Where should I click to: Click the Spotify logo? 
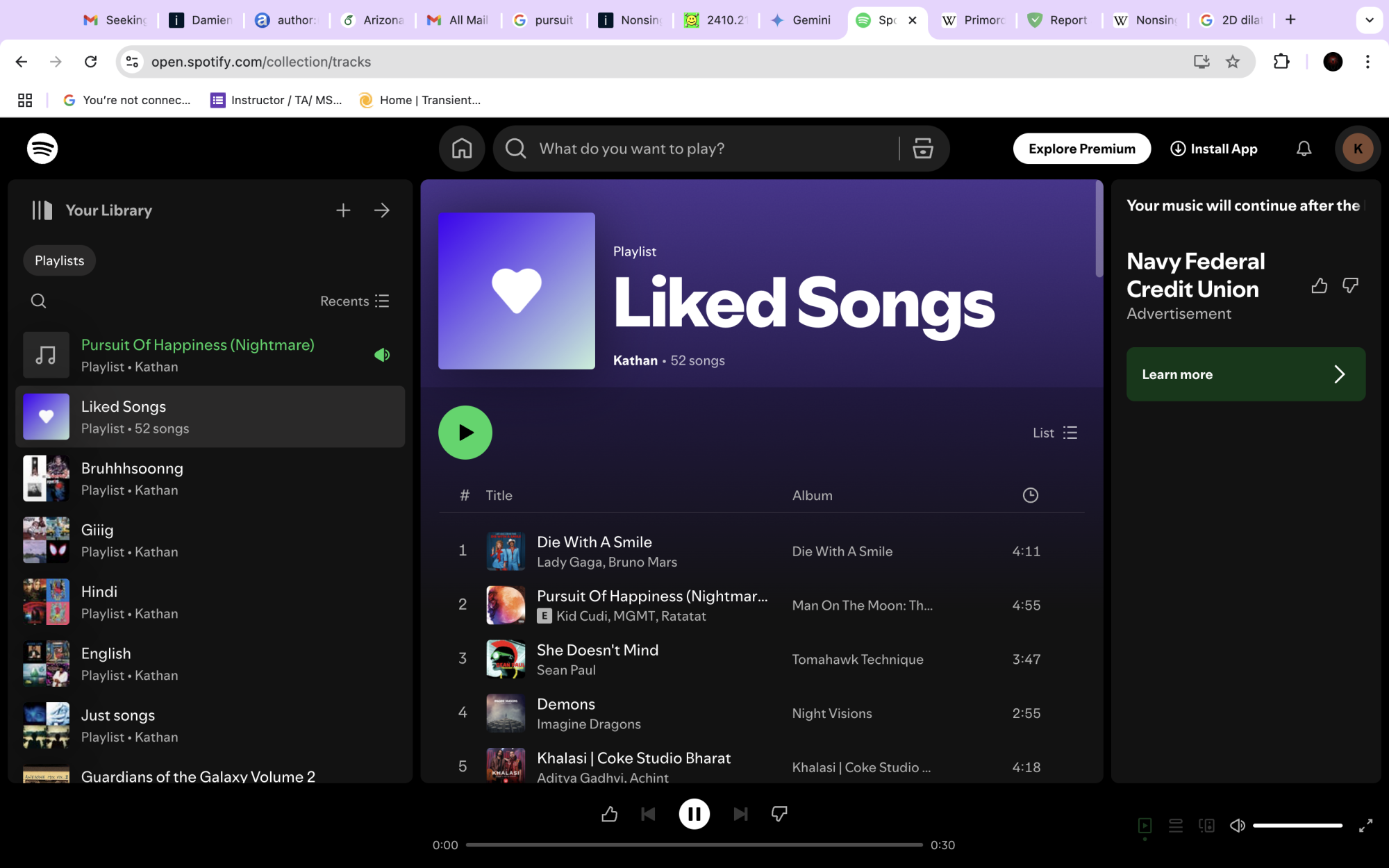click(42, 148)
